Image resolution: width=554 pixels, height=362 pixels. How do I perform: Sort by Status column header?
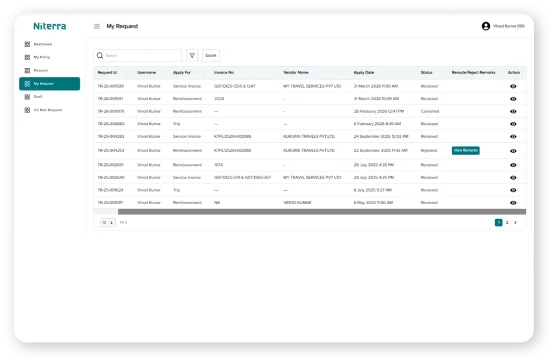click(426, 72)
